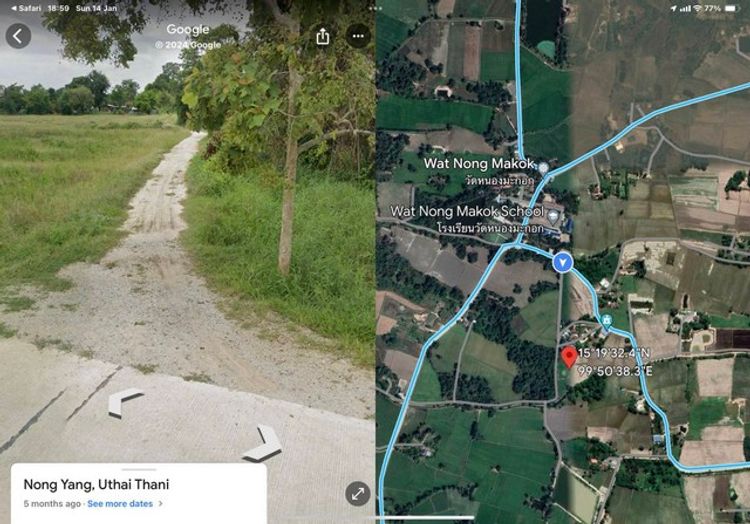Expand Street View to fullscreen
The height and width of the screenshot is (524, 750).
click(358, 493)
